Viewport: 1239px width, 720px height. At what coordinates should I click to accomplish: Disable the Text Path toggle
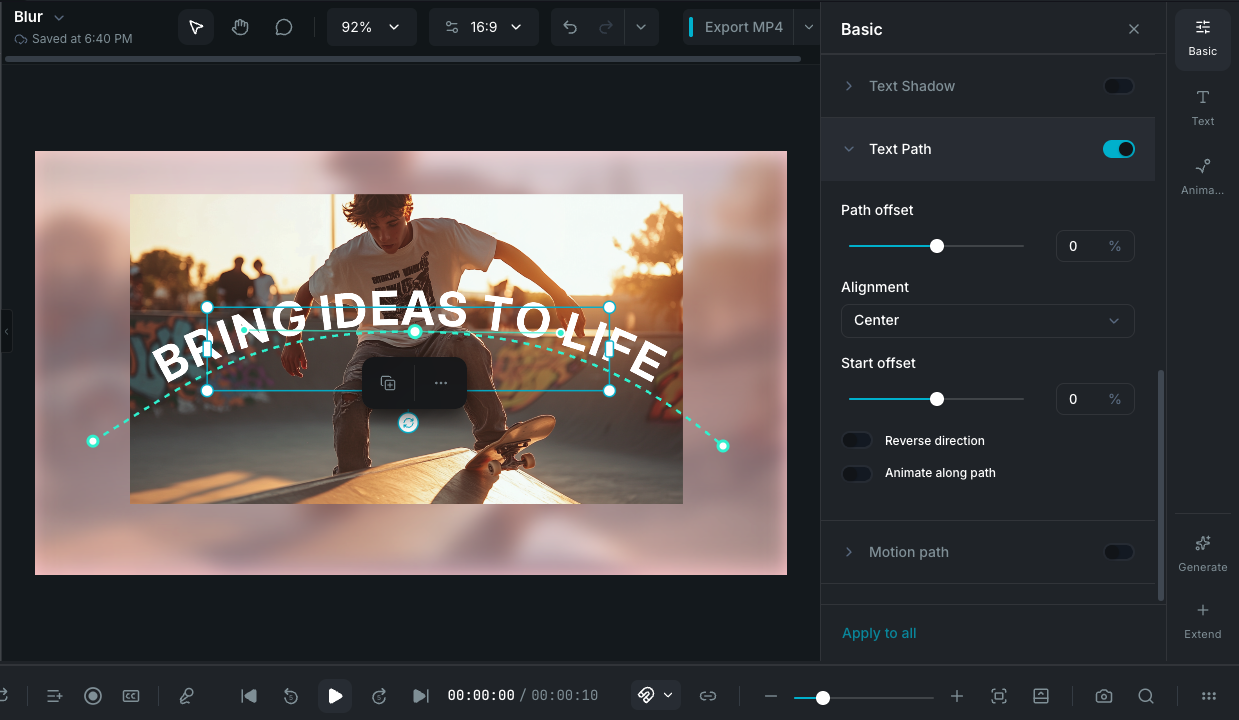1118,149
